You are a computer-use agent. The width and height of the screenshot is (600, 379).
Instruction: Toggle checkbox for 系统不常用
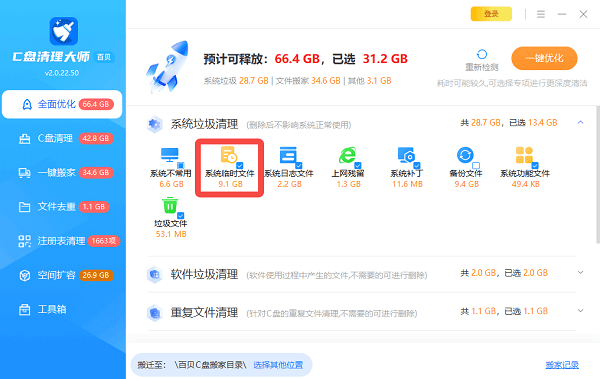click(x=181, y=165)
